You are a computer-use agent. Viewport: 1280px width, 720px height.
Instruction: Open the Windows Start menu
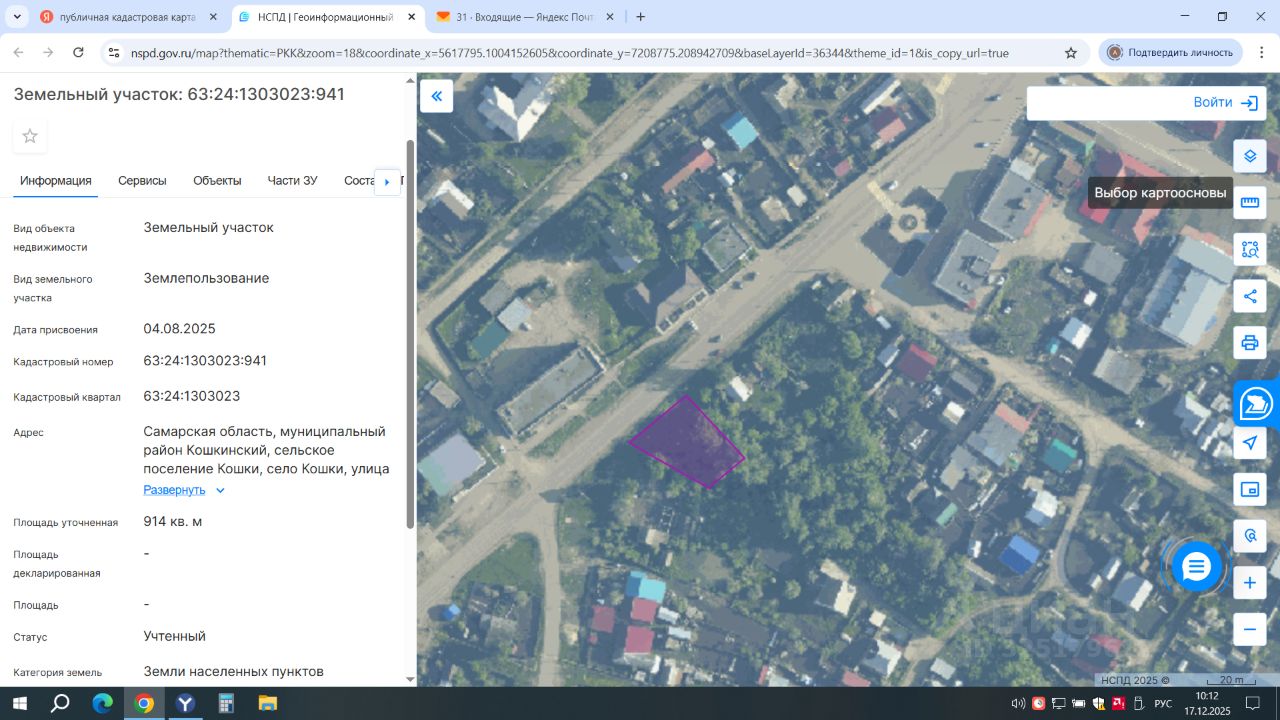click(20, 703)
